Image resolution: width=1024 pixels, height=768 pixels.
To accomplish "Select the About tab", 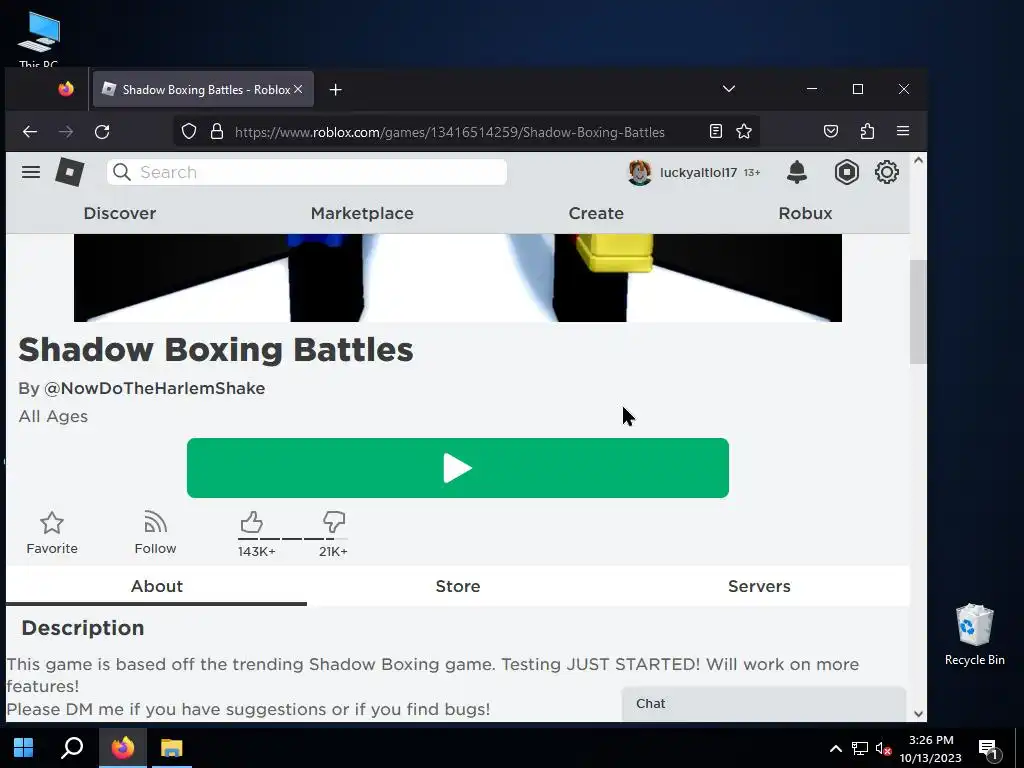I will coord(156,586).
